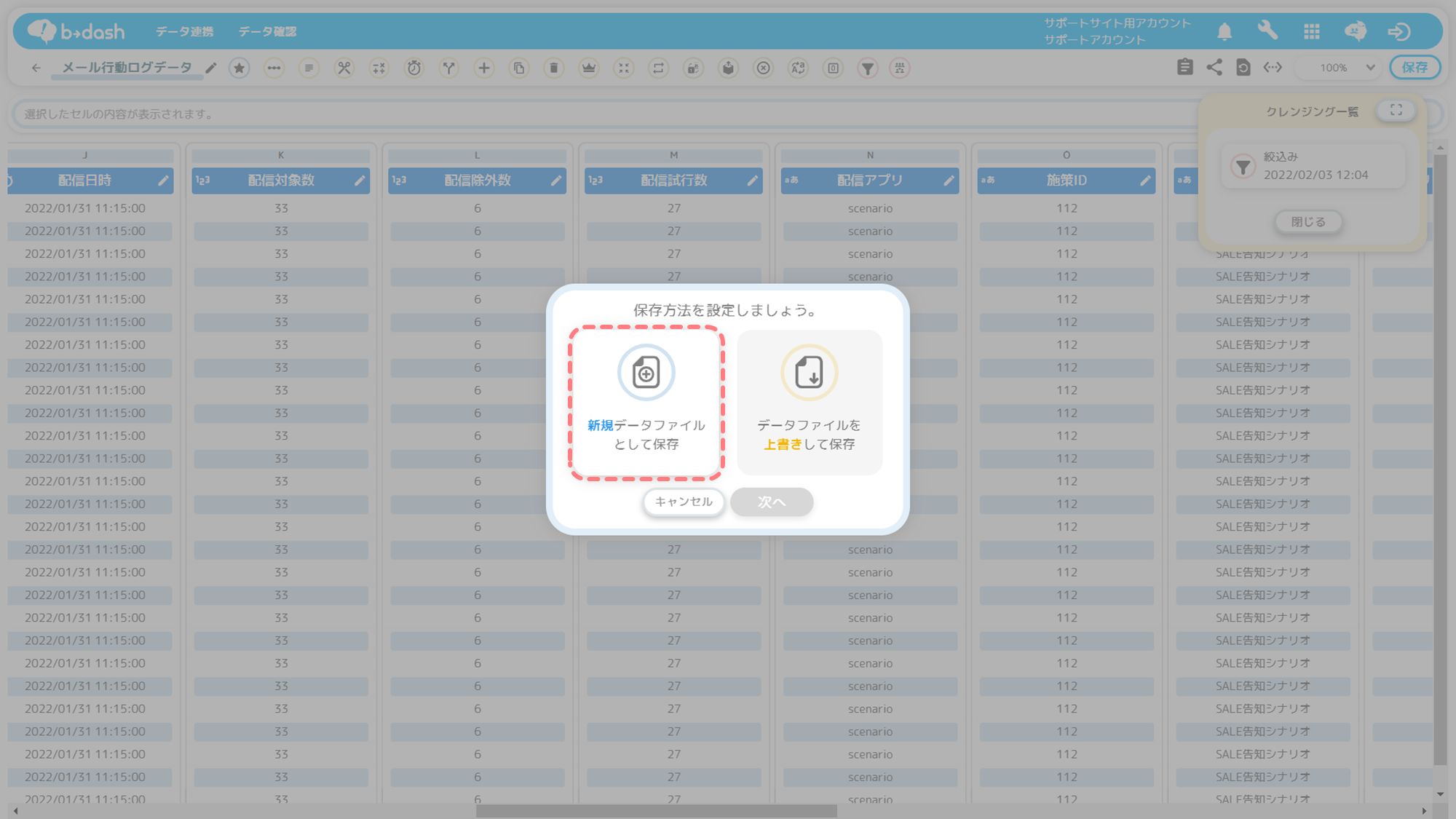Viewport: 1456px width, 819px height.
Task: Click the crown toolbar icon
Action: click(x=588, y=68)
